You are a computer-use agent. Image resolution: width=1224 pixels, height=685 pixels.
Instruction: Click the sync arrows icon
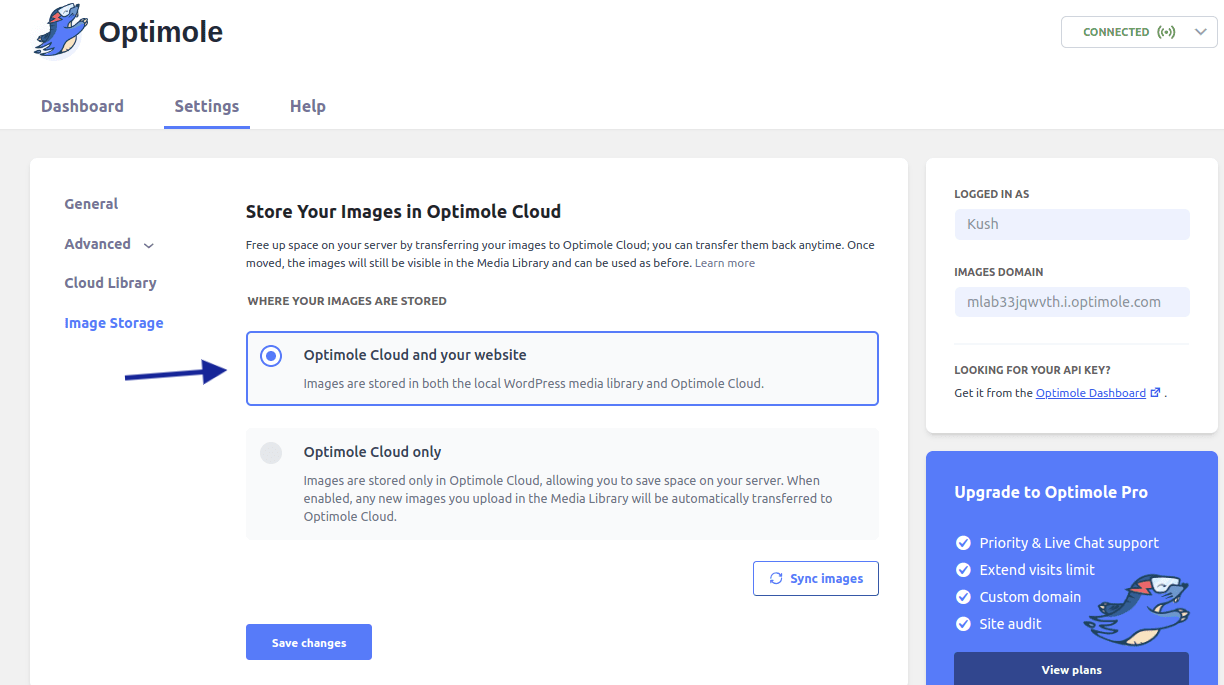(776, 578)
